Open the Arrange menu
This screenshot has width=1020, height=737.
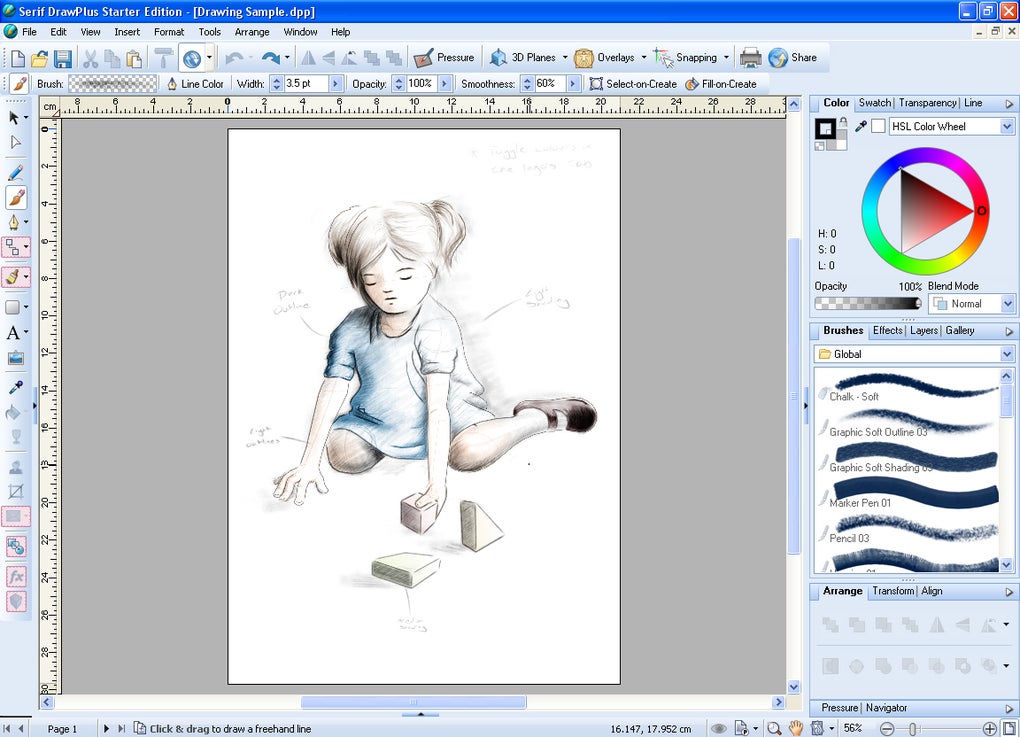pyautogui.click(x=252, y=32)
